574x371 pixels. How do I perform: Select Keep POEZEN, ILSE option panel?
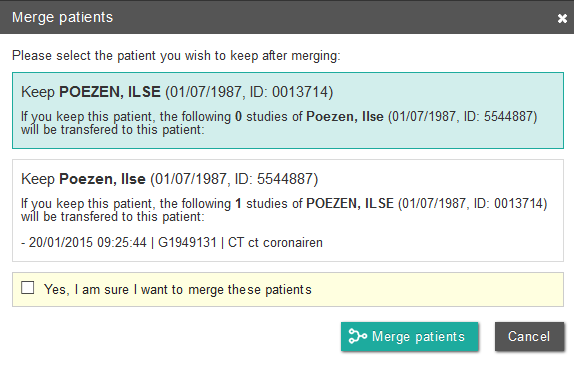click(x=288, y=110)
